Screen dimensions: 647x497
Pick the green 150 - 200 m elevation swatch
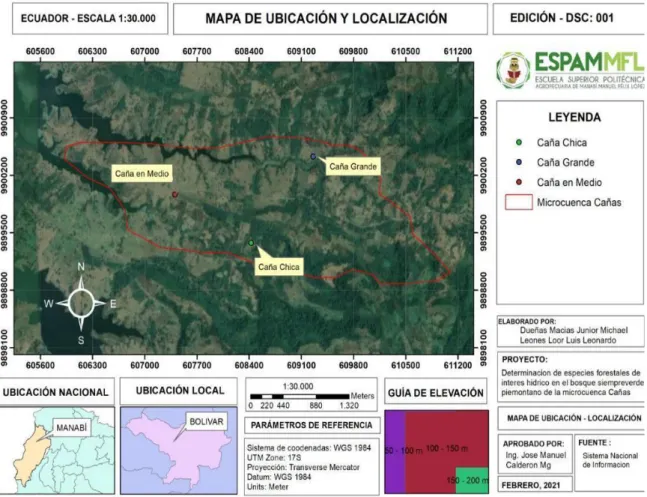coord(472,480)
